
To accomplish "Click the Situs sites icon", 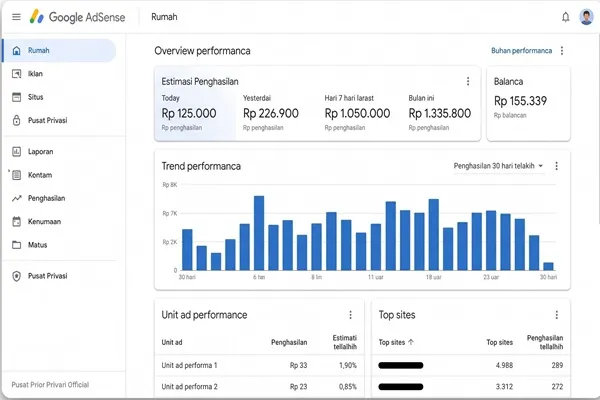I will 16,97.
